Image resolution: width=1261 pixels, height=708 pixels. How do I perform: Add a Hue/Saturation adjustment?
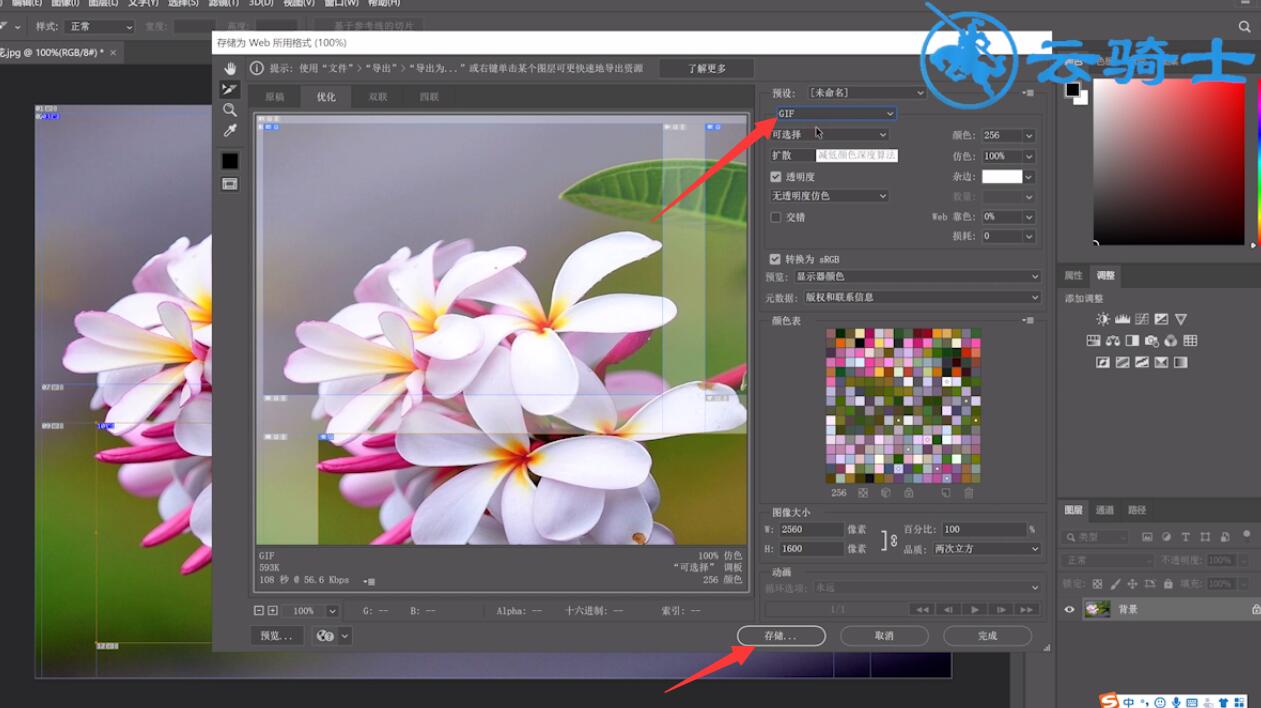pyautogui.click(x=1093, y=341)
